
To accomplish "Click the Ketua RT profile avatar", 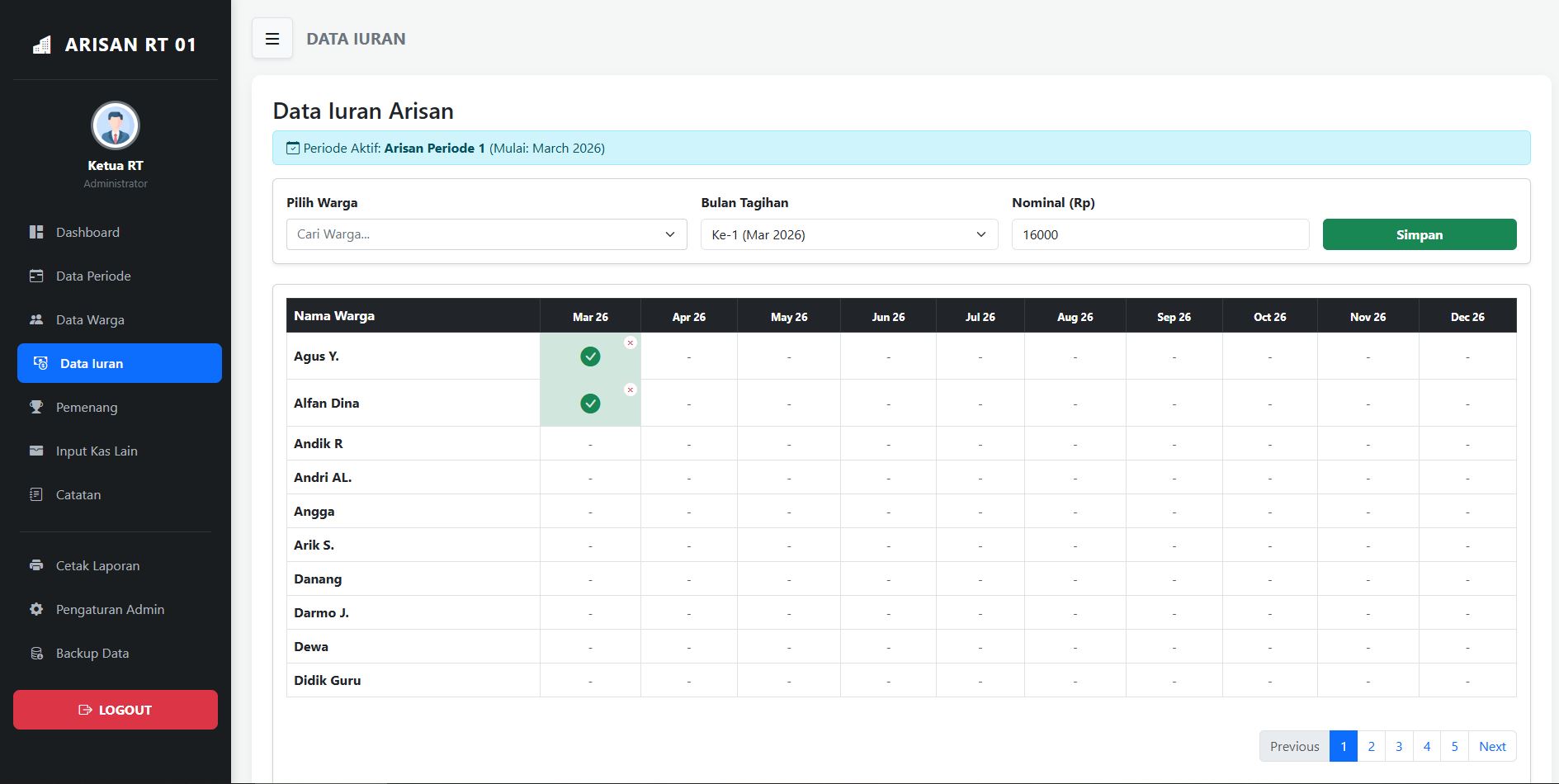I will (116, 126).
